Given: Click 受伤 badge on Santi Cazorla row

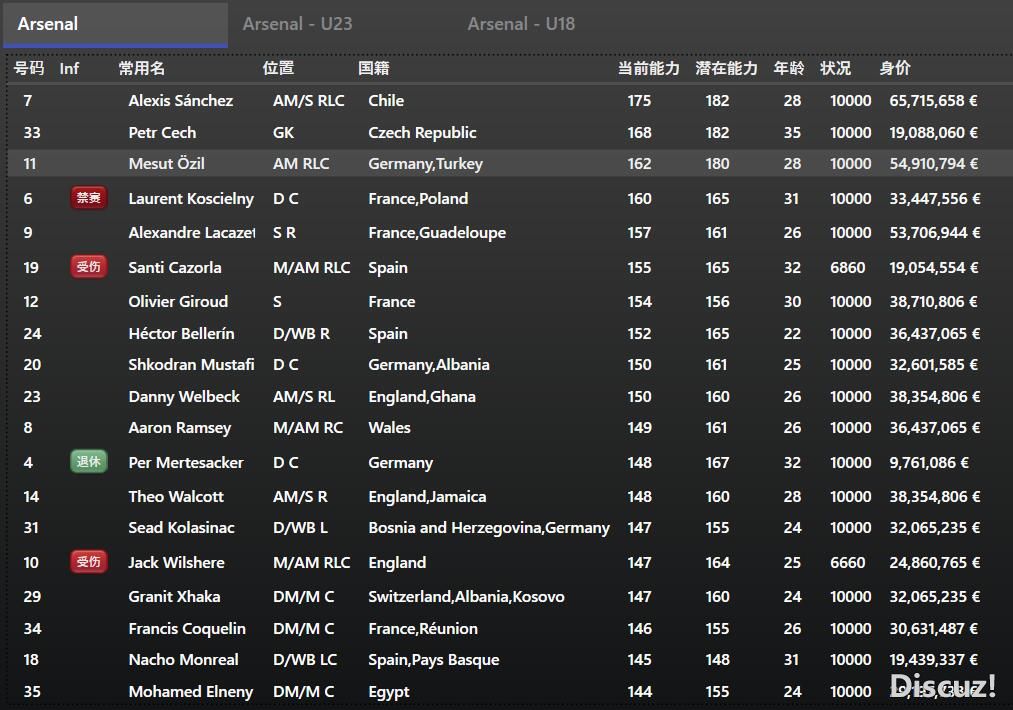Looking at the screenshot, I should (89, 267).
